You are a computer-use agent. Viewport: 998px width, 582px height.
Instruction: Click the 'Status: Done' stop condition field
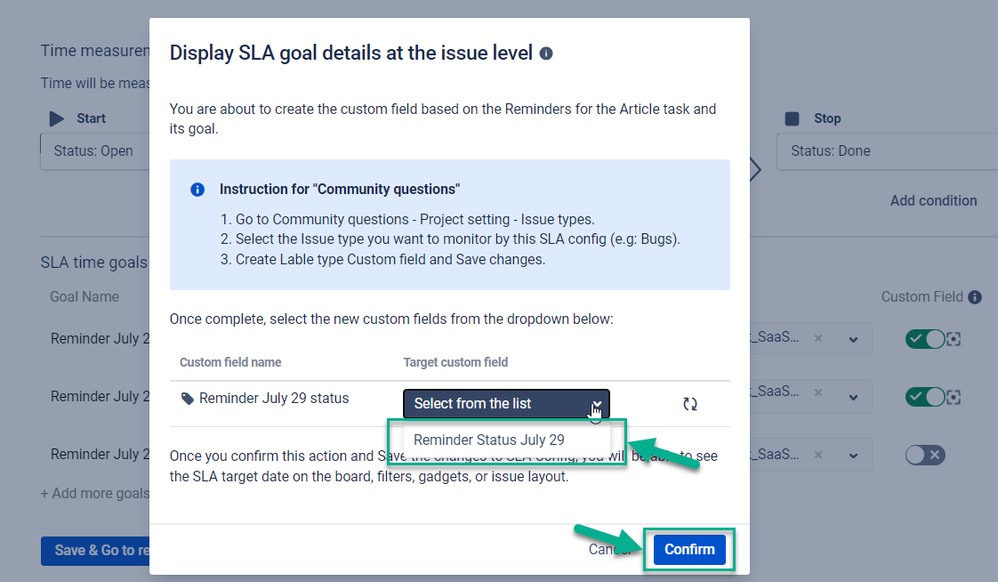click(887, 151)
